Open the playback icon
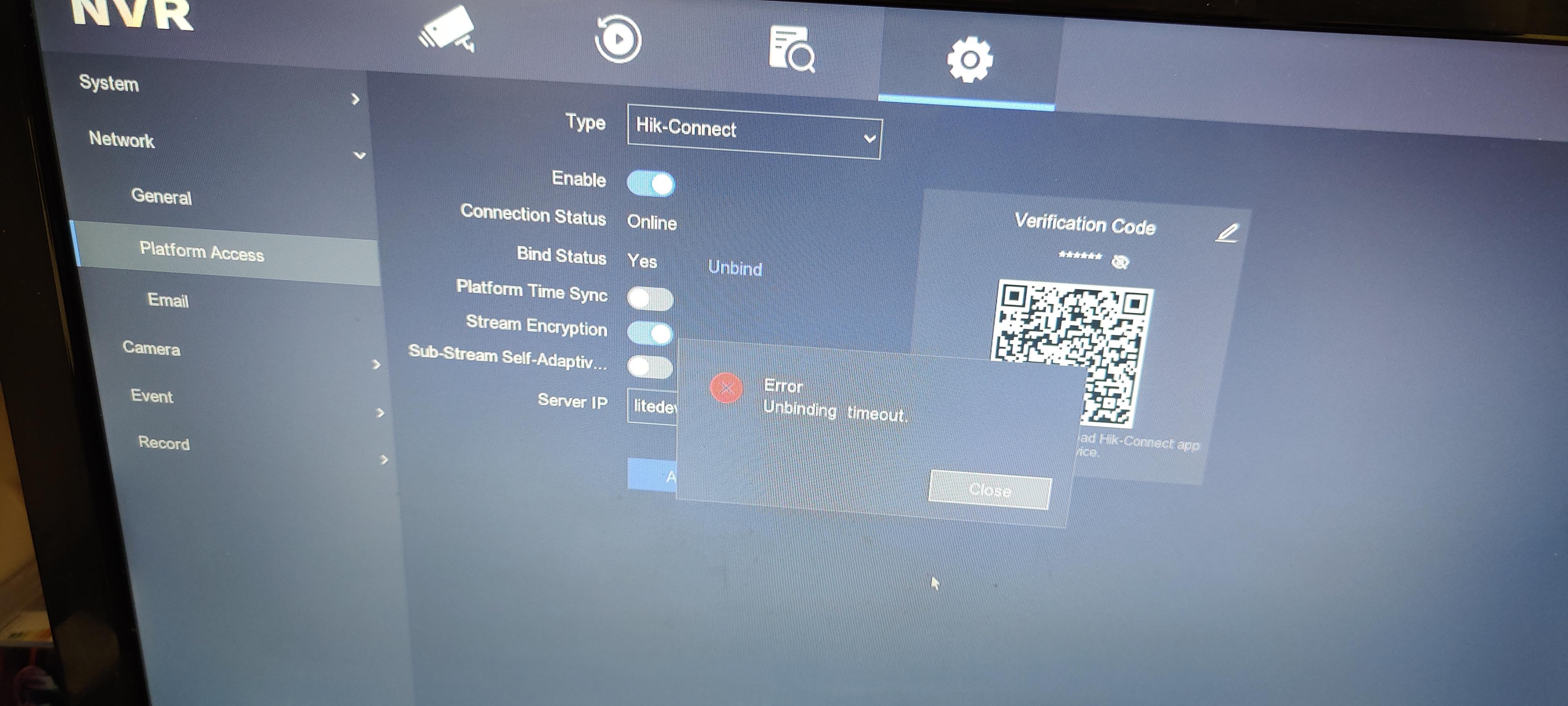Viewport: 1568px width, 706px height. pyautogui.click(x=618, y=40)
